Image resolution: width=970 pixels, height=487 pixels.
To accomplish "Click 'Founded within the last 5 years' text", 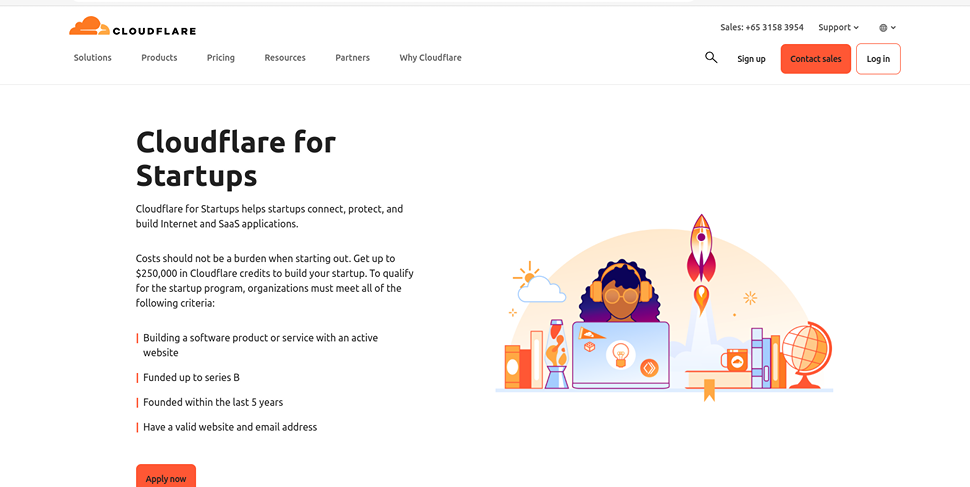I will pyautogui.click(x=213, y=402).
